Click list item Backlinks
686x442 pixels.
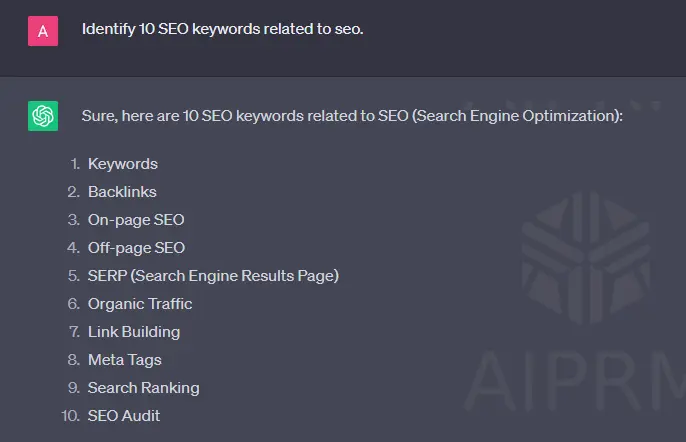122,192
